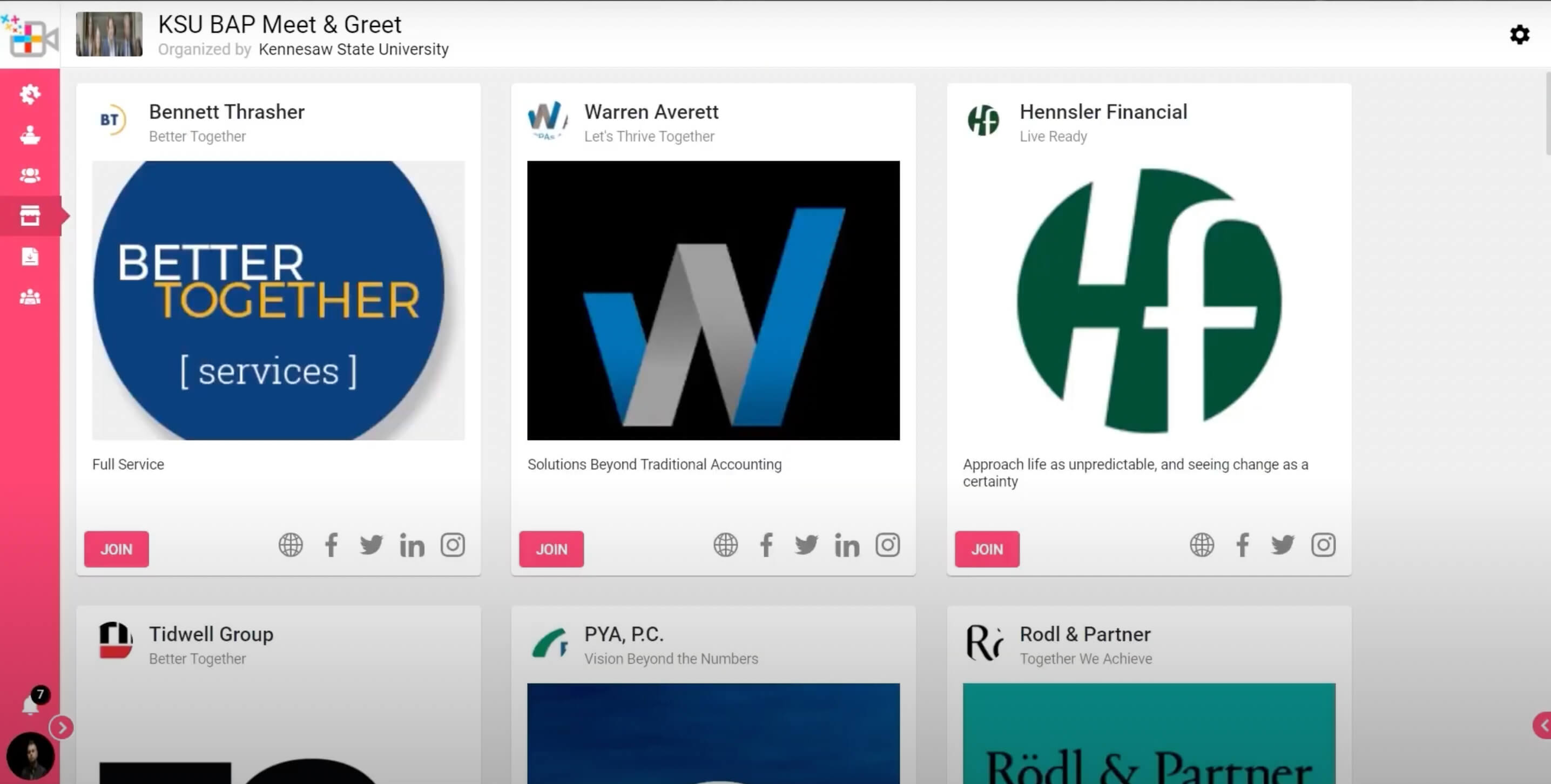Screen dimensions: 1551x784
Task: Open Hennsler Financial Facebook icon
Action: 1243,545
